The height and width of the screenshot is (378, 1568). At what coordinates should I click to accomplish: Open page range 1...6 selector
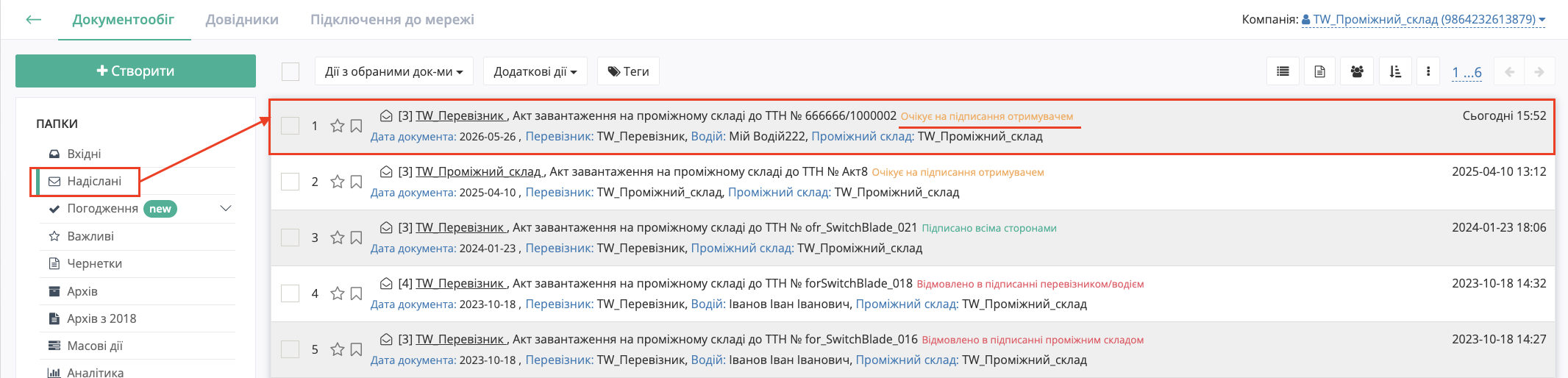(1467, 72)
